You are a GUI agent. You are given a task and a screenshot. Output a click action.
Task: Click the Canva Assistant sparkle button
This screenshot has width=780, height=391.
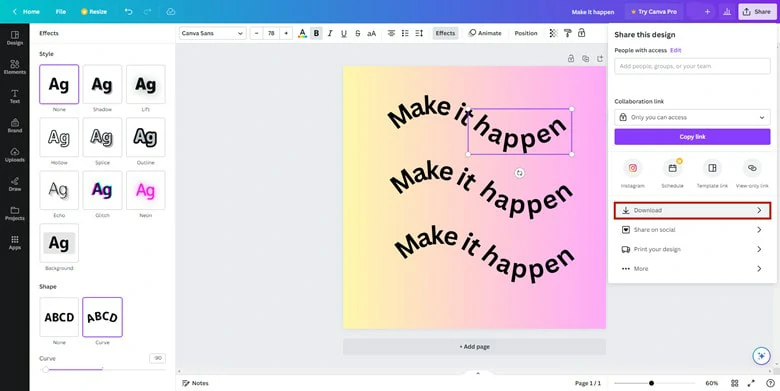pos(761,356)
